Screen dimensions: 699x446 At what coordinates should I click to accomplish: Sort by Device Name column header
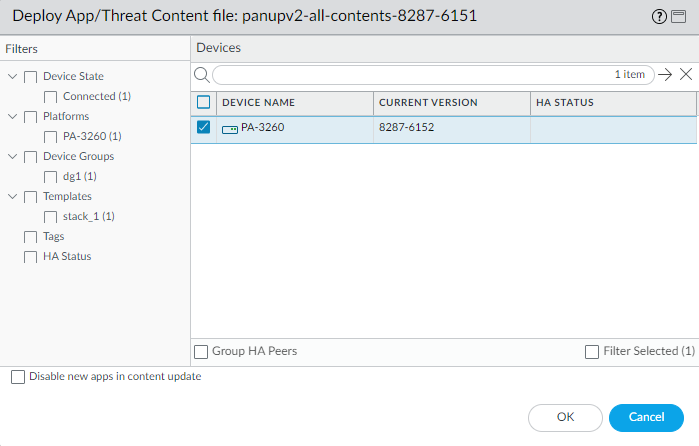coord(294,103)
